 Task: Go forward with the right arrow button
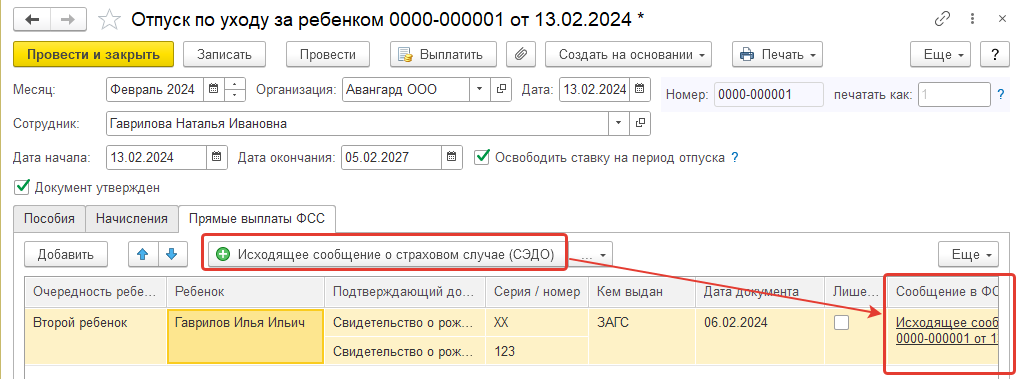(68, 20)
